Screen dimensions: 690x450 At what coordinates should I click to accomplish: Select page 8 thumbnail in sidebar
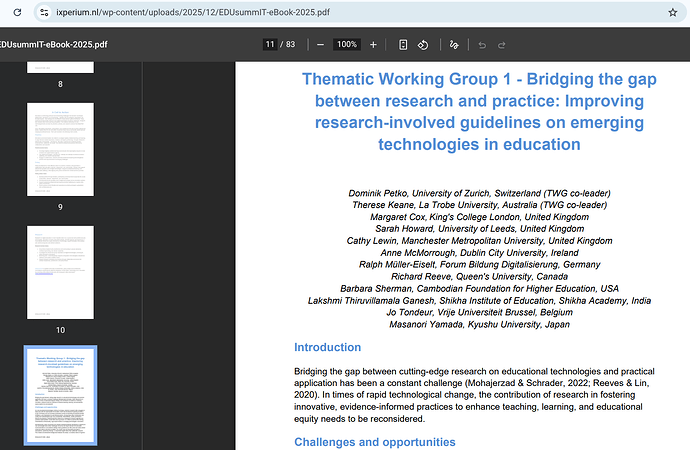(60, 66)
